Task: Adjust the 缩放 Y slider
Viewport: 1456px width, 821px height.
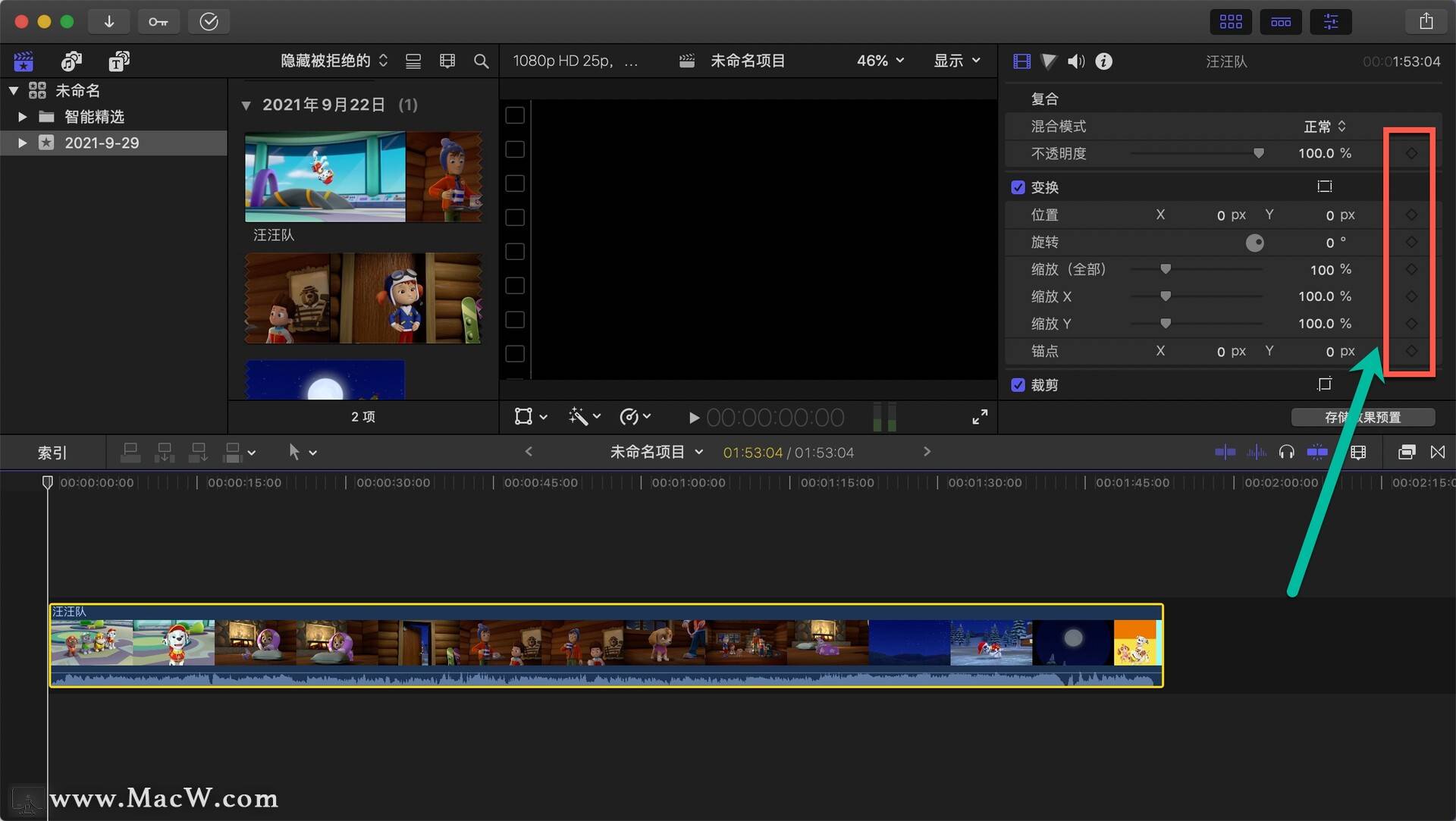Action: tap(1166, 324)
